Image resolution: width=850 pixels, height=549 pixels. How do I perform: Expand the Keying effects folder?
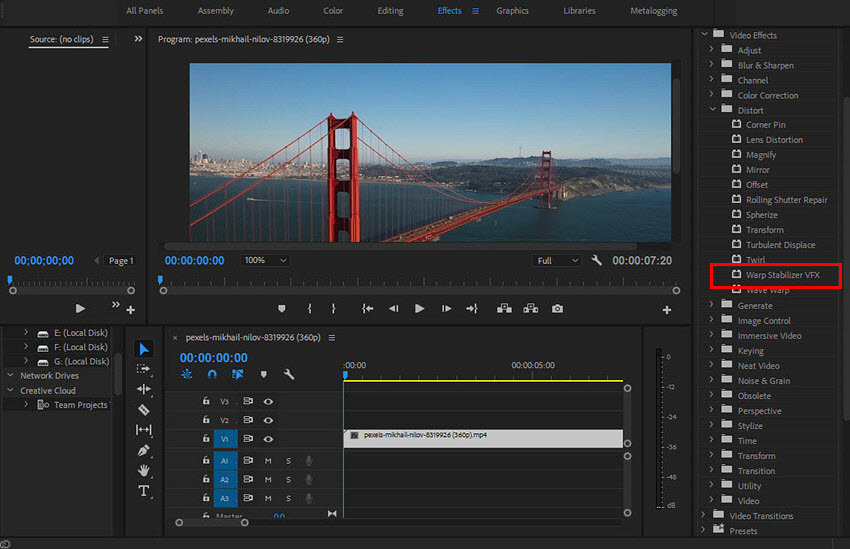click(712, 350)
